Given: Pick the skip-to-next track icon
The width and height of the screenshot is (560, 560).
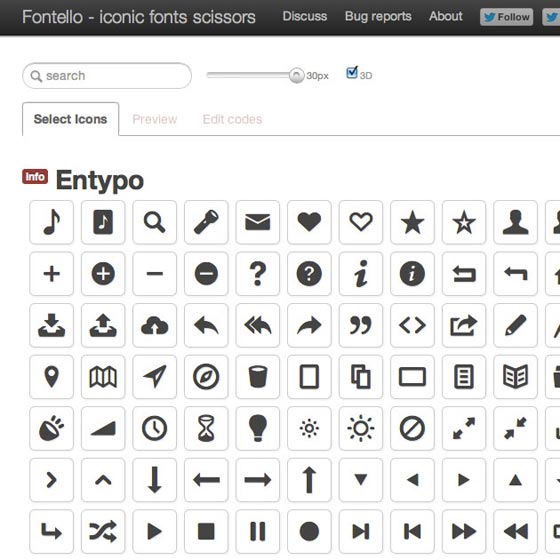Looking at the screenshot, I should tap(361, 531).
